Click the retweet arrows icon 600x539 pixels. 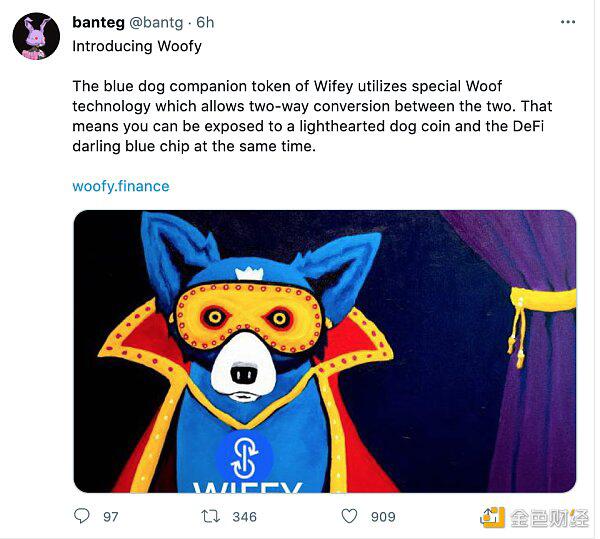(x=211, y=516)
